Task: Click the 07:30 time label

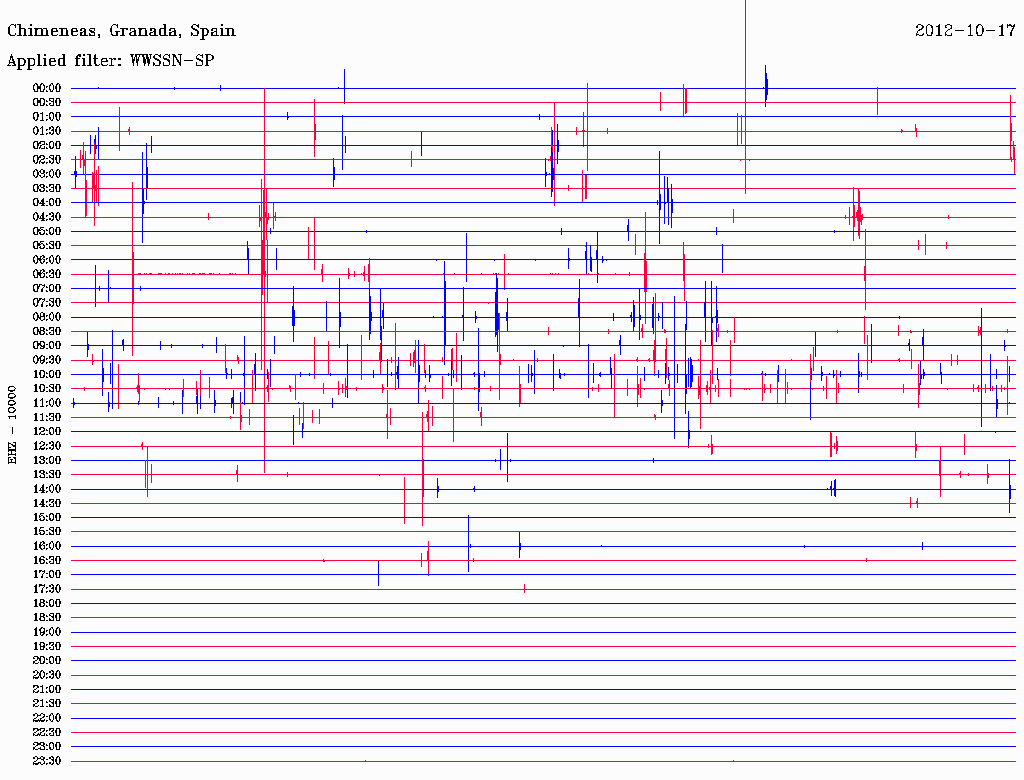Action: [47, 302]
